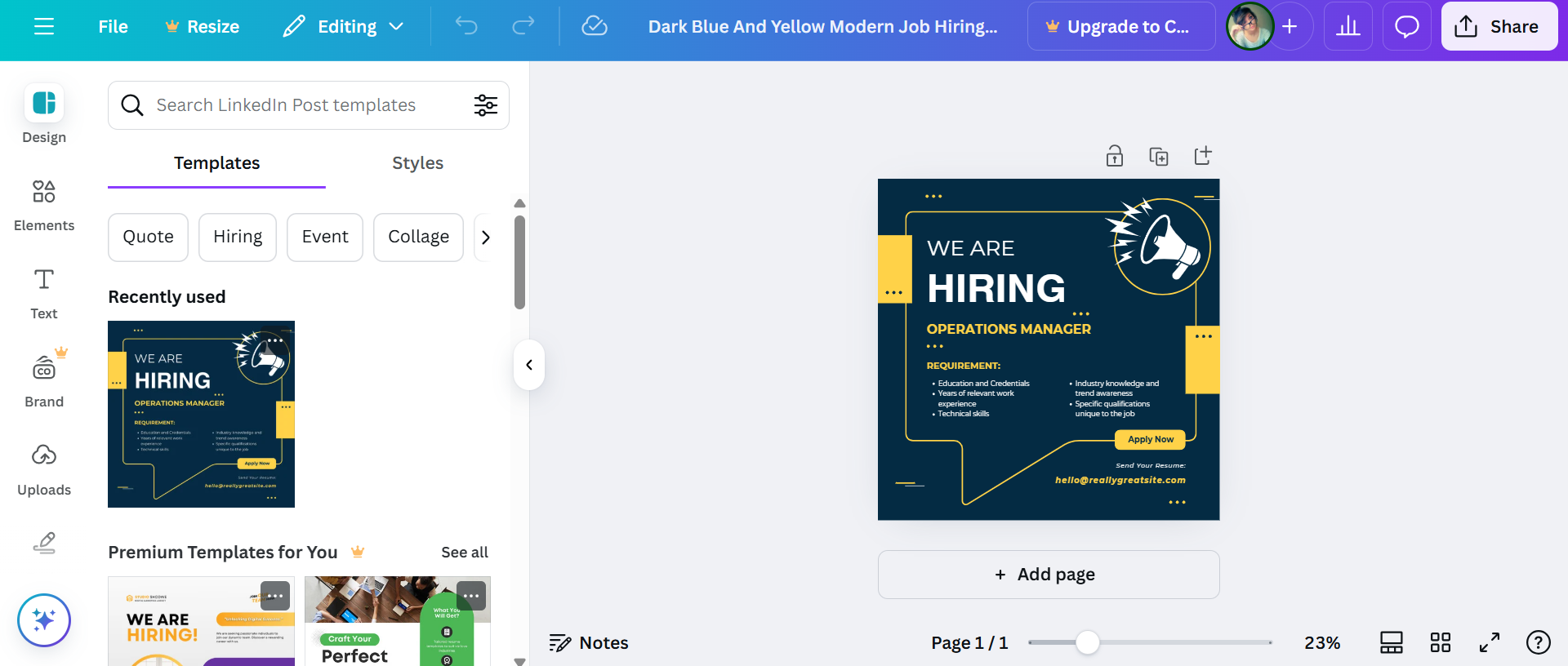The image size is (1568, 666).
Task: Click the Page 1 / 1 indicator
Action: tap(969, 643)
